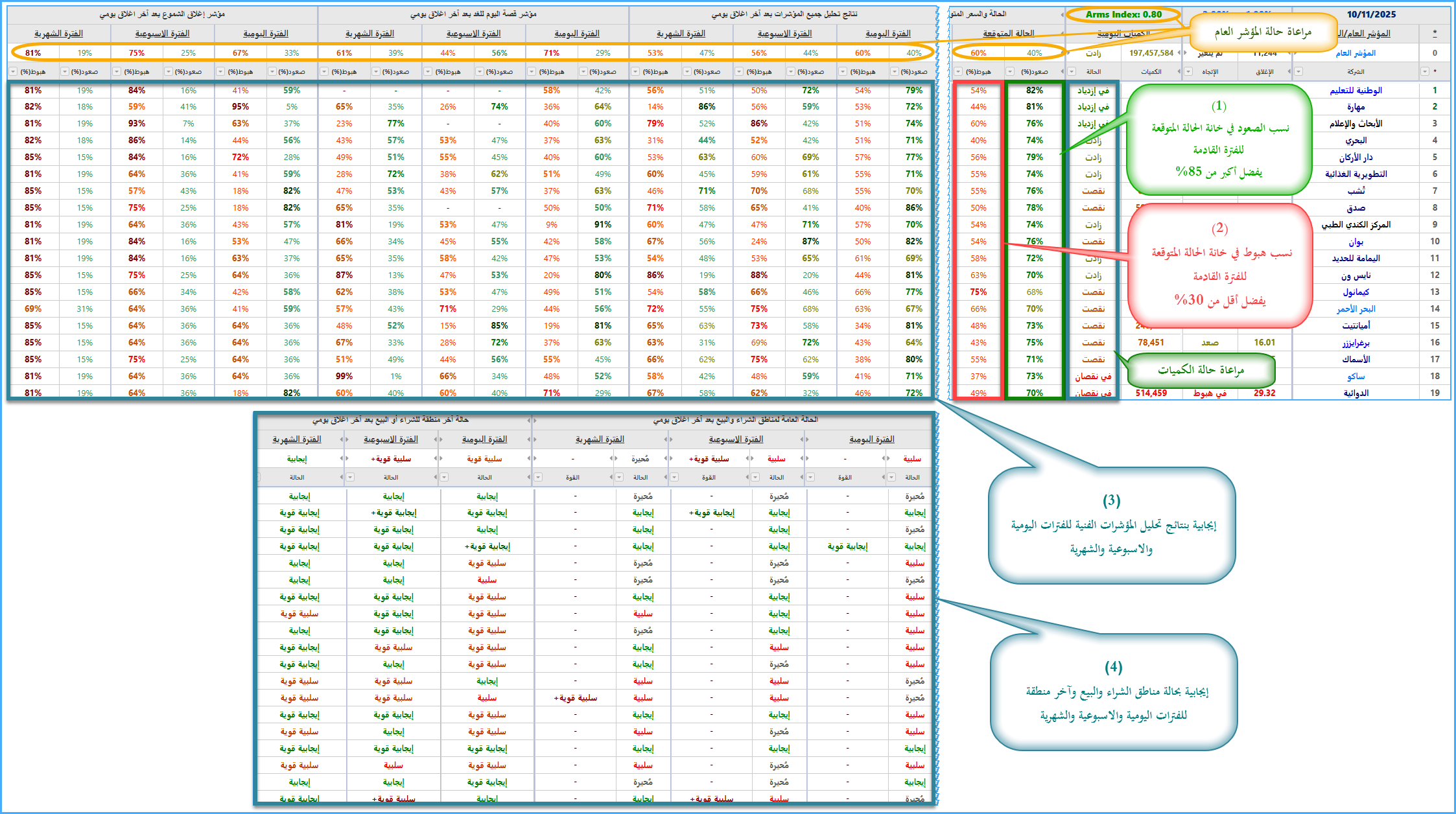Select the total volume value 197,457,584
The height and width of the screenshot is (814, 1456).
point(1151,53)
